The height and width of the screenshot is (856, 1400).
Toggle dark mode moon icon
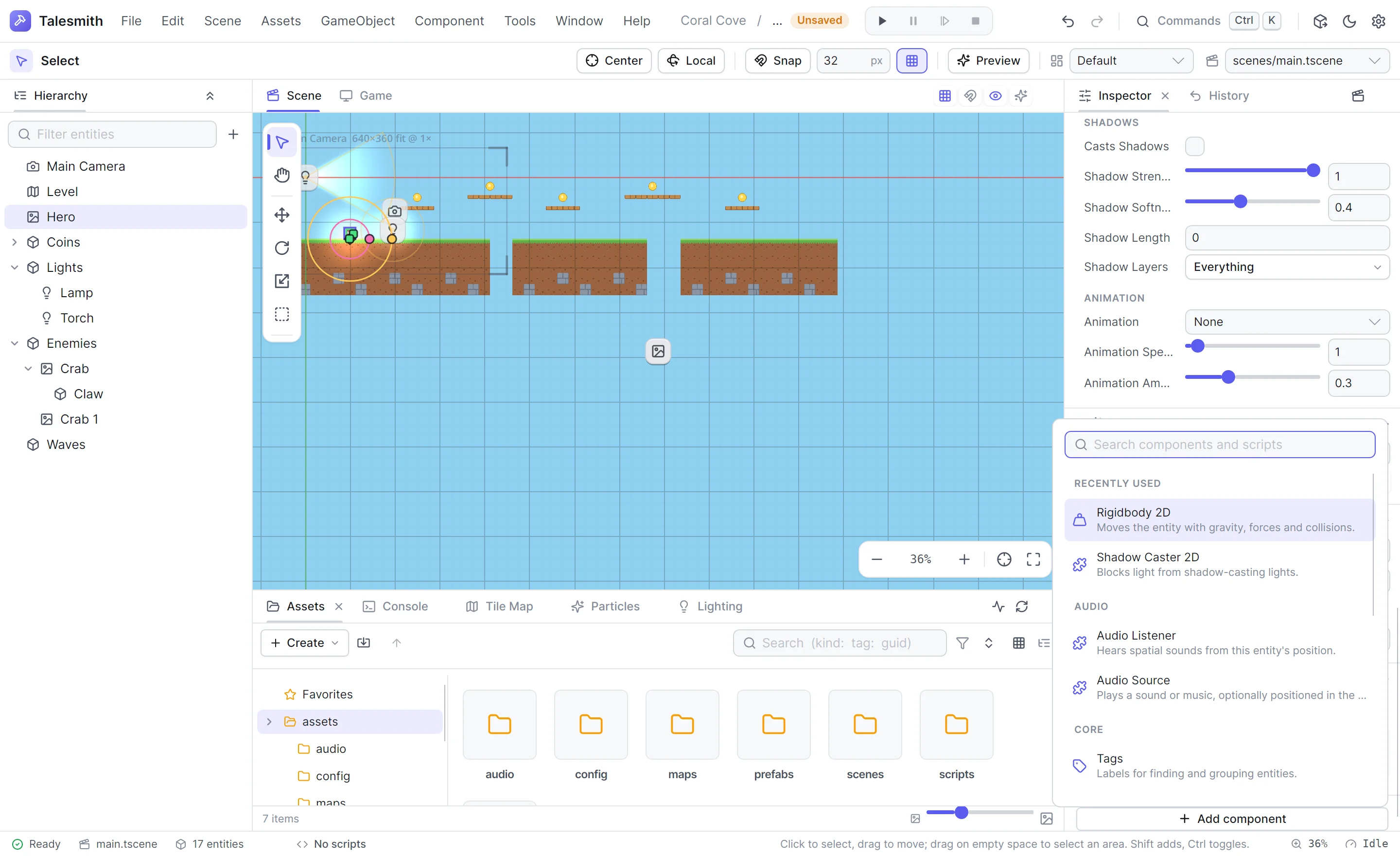pos(1349,21)
